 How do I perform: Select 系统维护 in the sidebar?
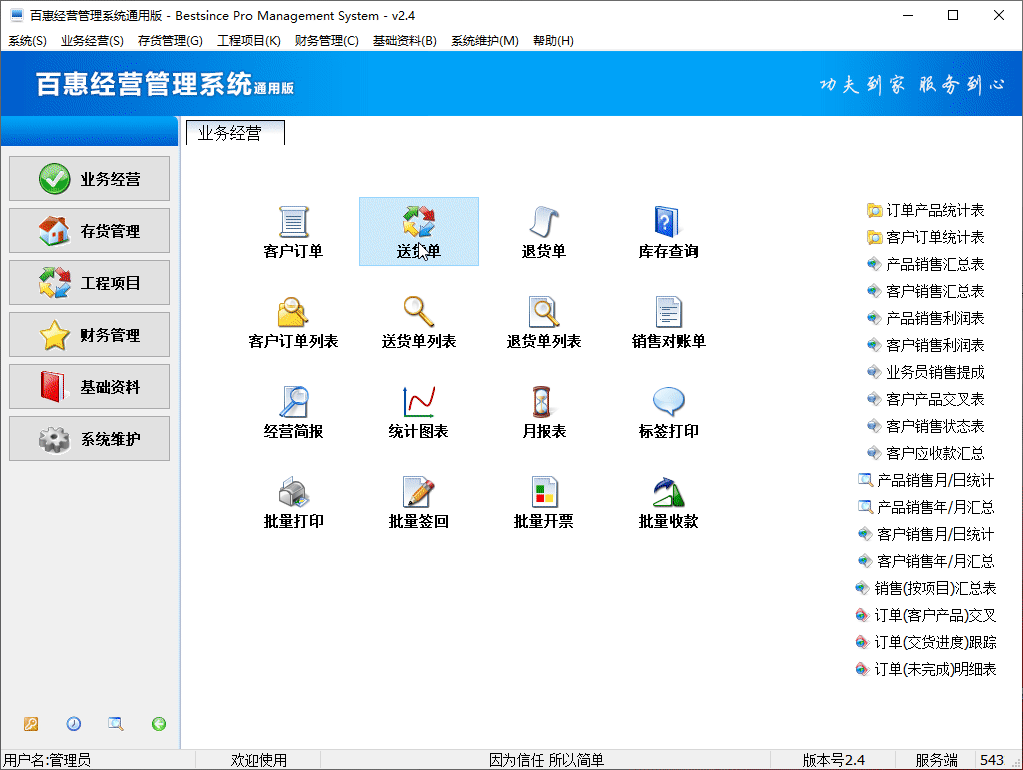(x=89, y=439)
